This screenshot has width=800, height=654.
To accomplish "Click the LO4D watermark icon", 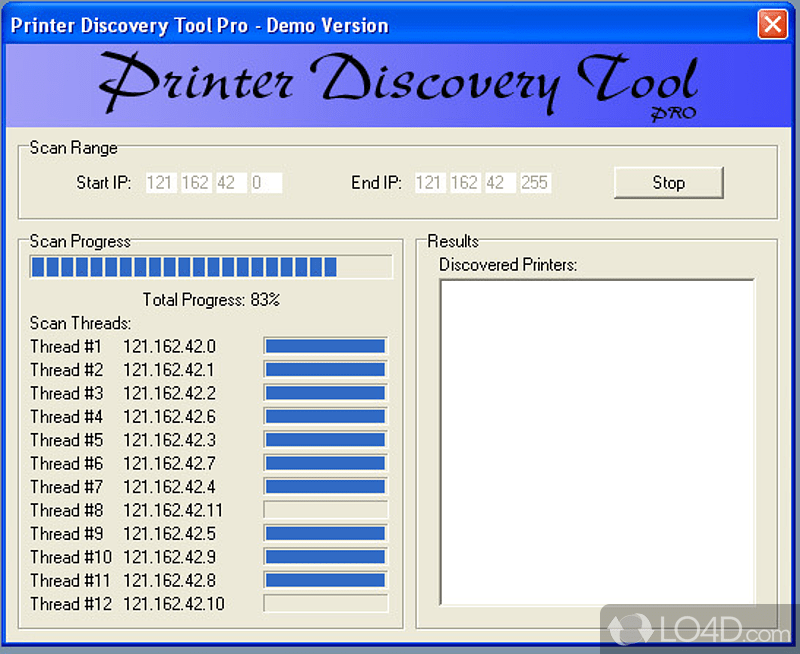I will coord(631,629).
